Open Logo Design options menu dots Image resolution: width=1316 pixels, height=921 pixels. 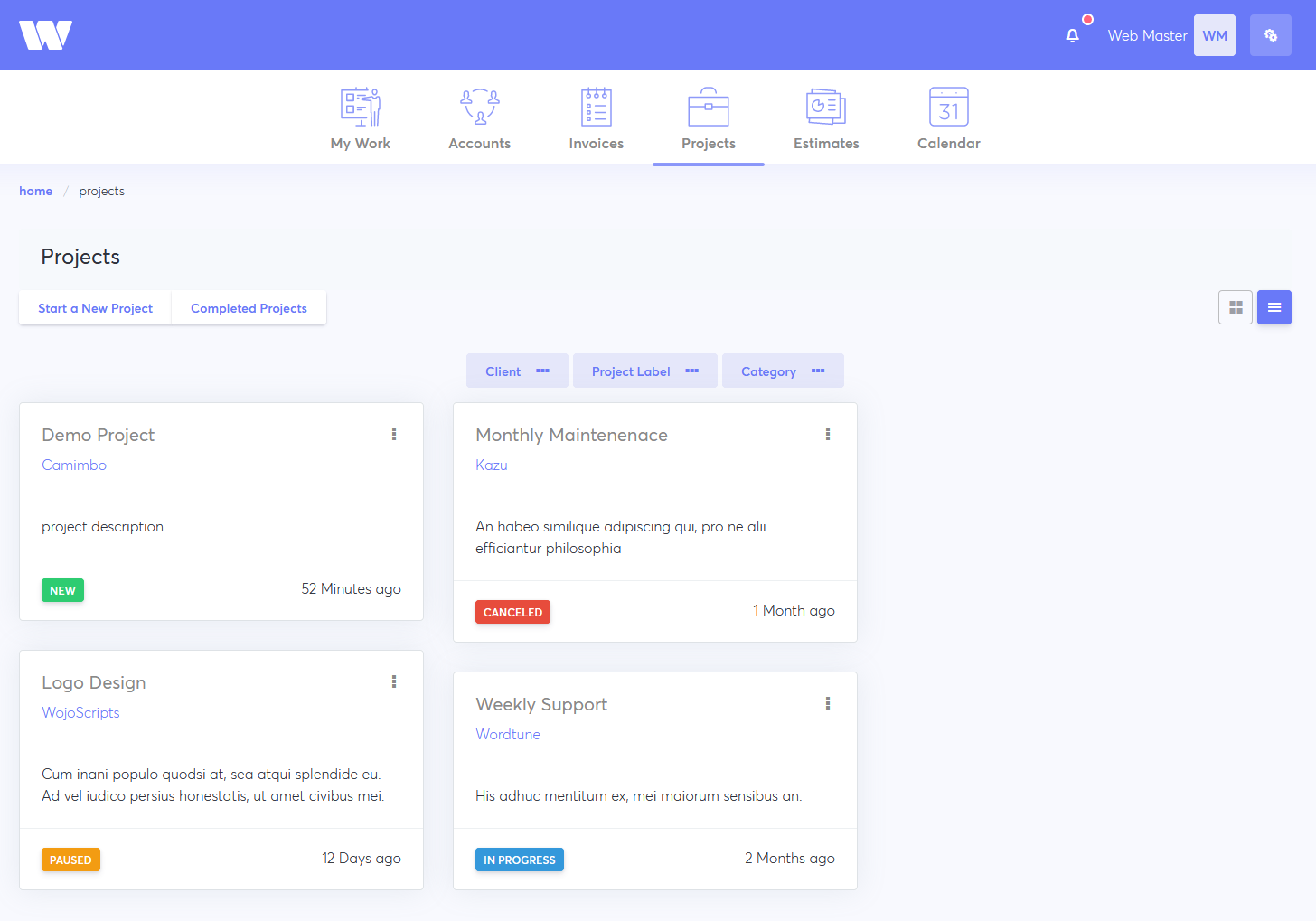point(394,681)
